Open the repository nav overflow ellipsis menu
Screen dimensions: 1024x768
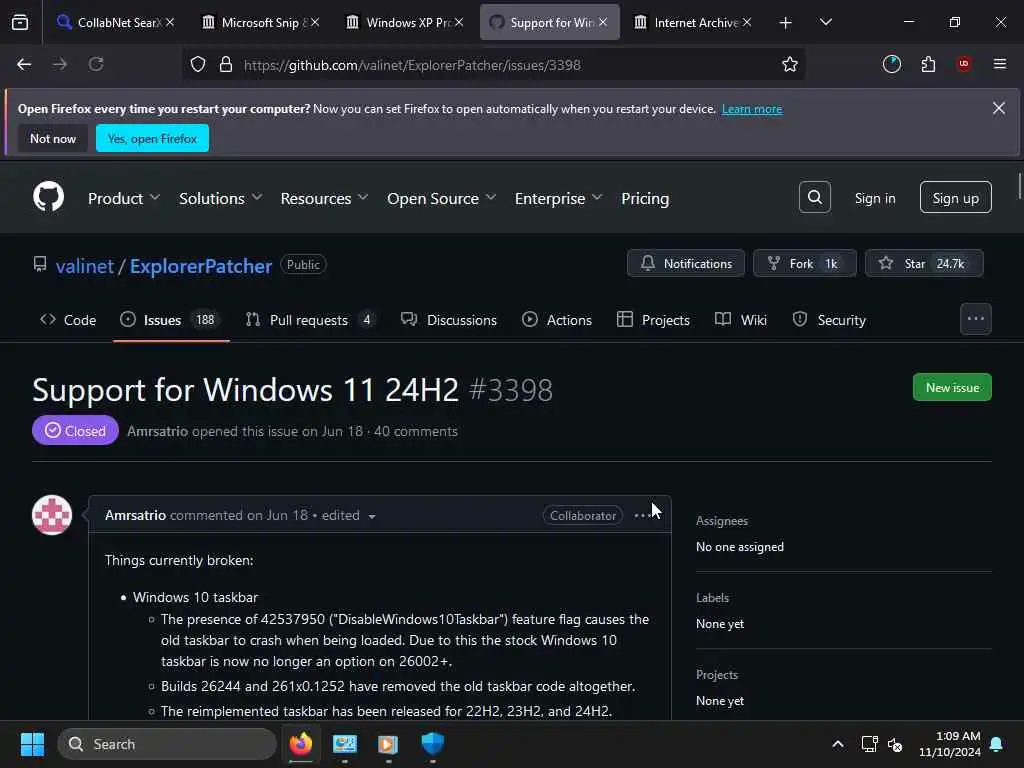(976, 319)
